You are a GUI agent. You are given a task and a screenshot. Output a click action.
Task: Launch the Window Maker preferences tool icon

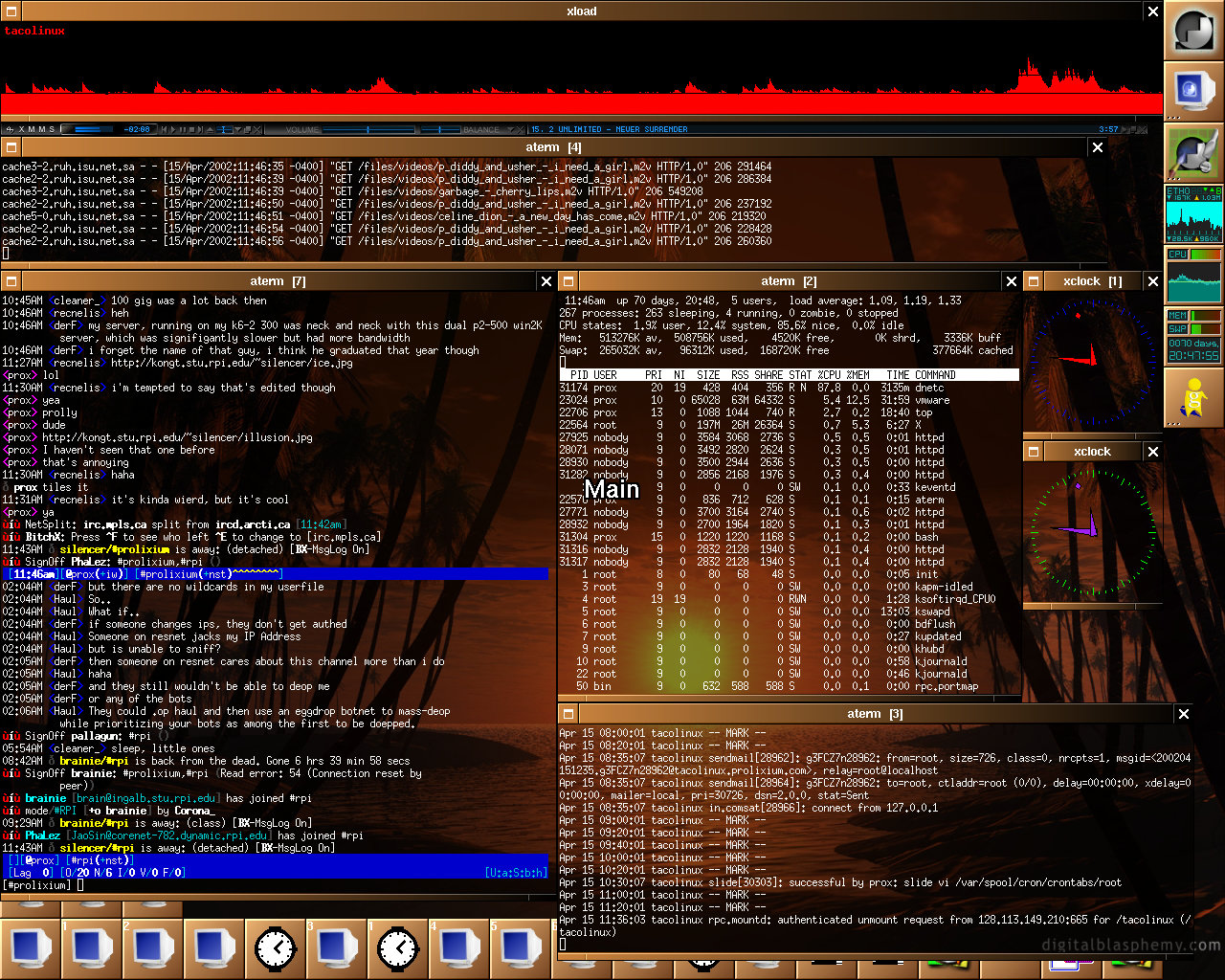tap(1194, 153)
